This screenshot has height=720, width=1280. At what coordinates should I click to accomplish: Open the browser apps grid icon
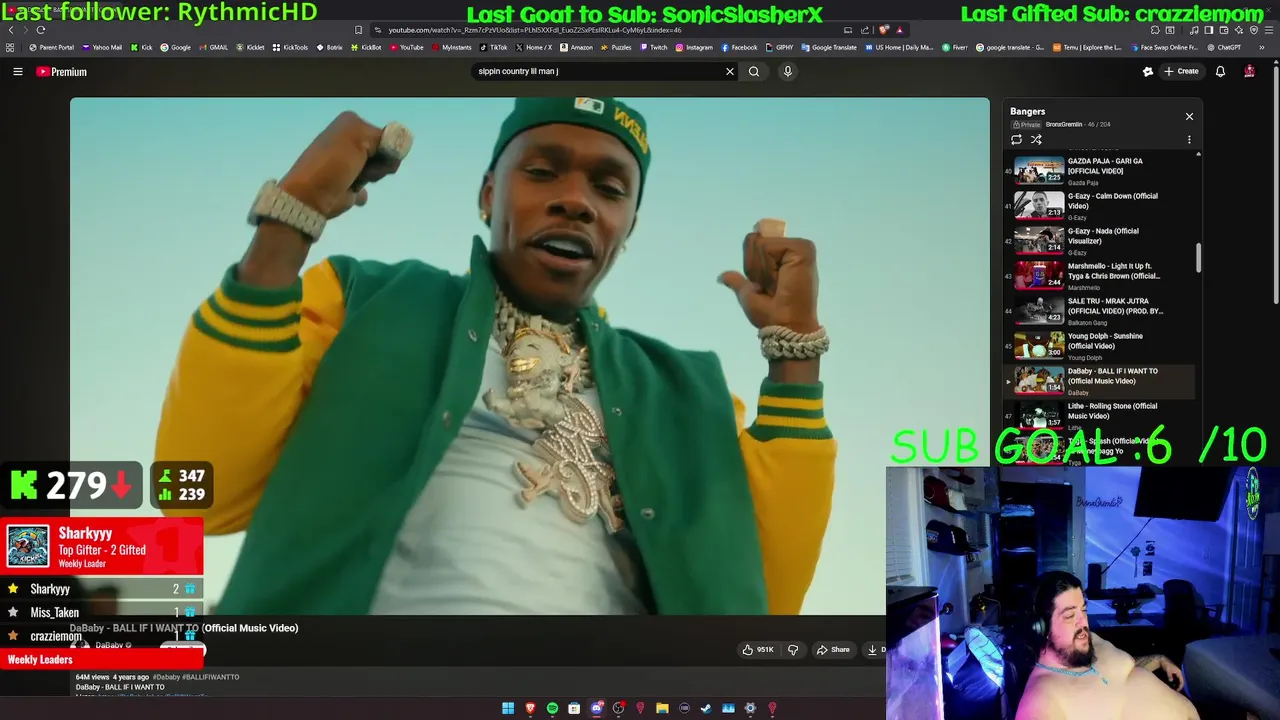[x=10, y=47]
